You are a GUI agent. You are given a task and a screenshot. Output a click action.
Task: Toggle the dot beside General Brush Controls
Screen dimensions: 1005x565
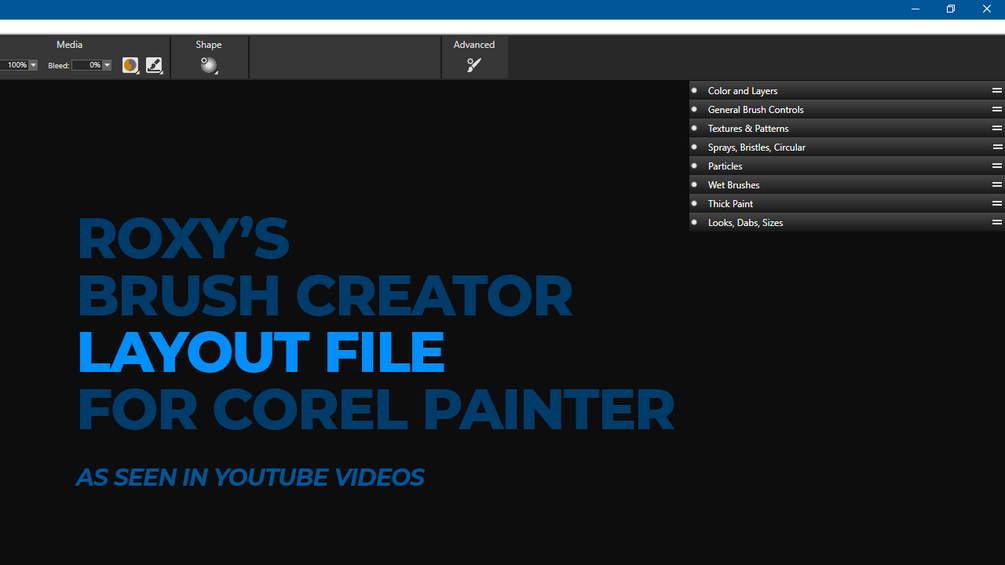pyautogui.click(x=694, y=110)
